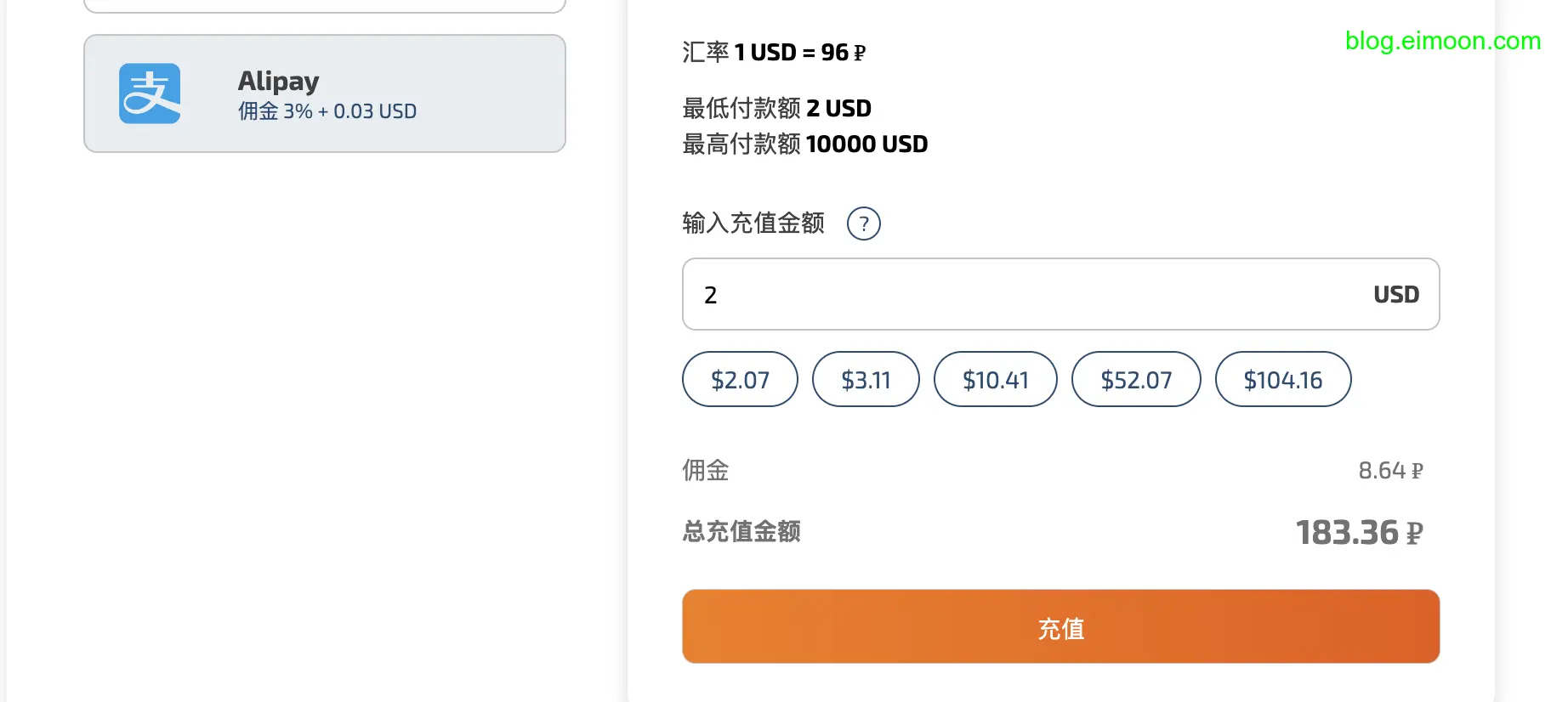The width and height of the screenshot is (1568, 702).
Task: Click the 输入充值金额 label
Action: [753, 223]
